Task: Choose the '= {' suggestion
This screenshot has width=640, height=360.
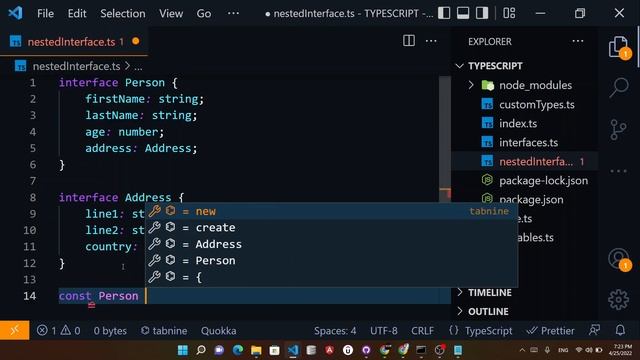Action: click(x=331, y=277)
